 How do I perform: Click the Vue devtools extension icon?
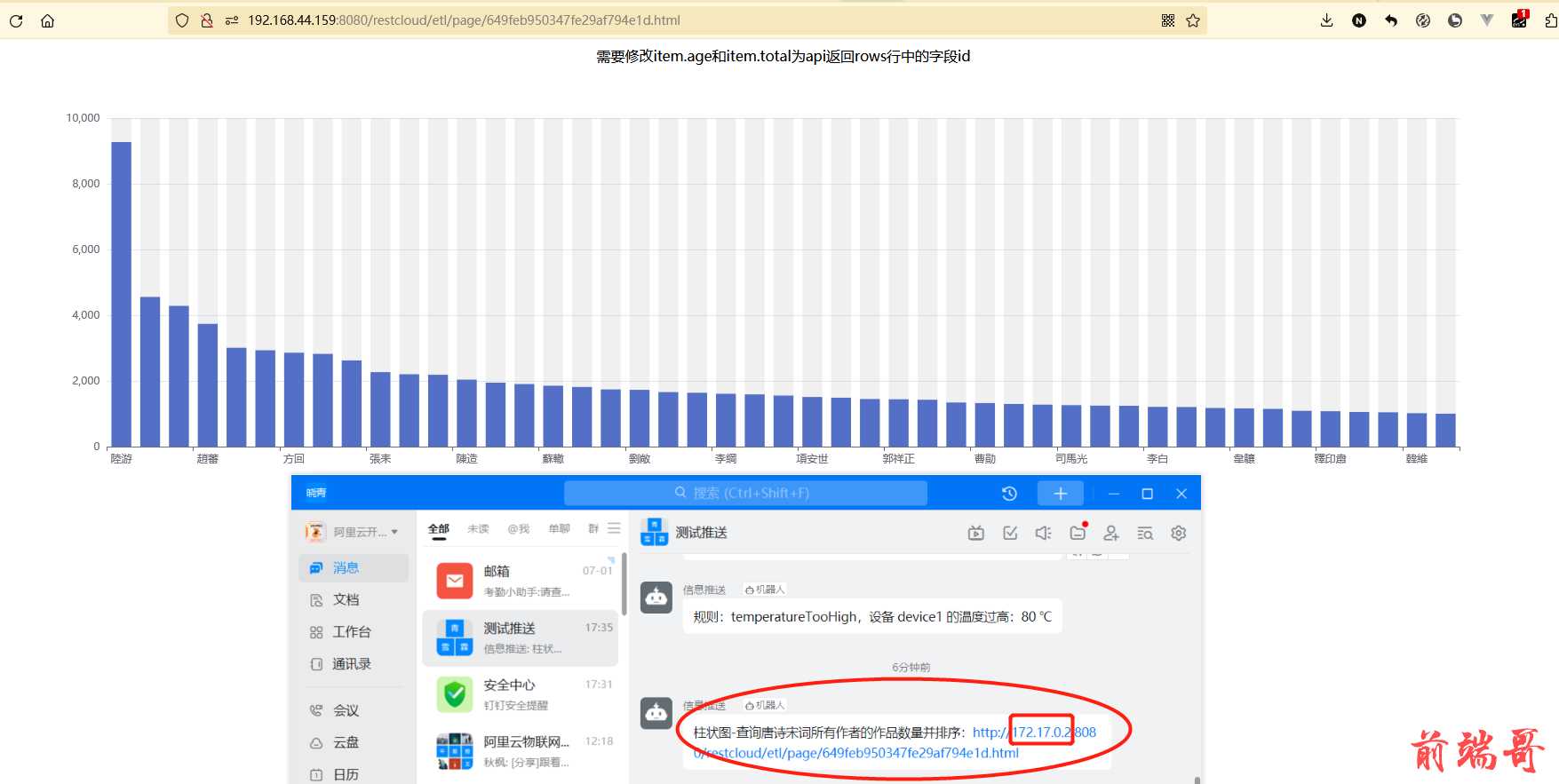pos(1487,20)
